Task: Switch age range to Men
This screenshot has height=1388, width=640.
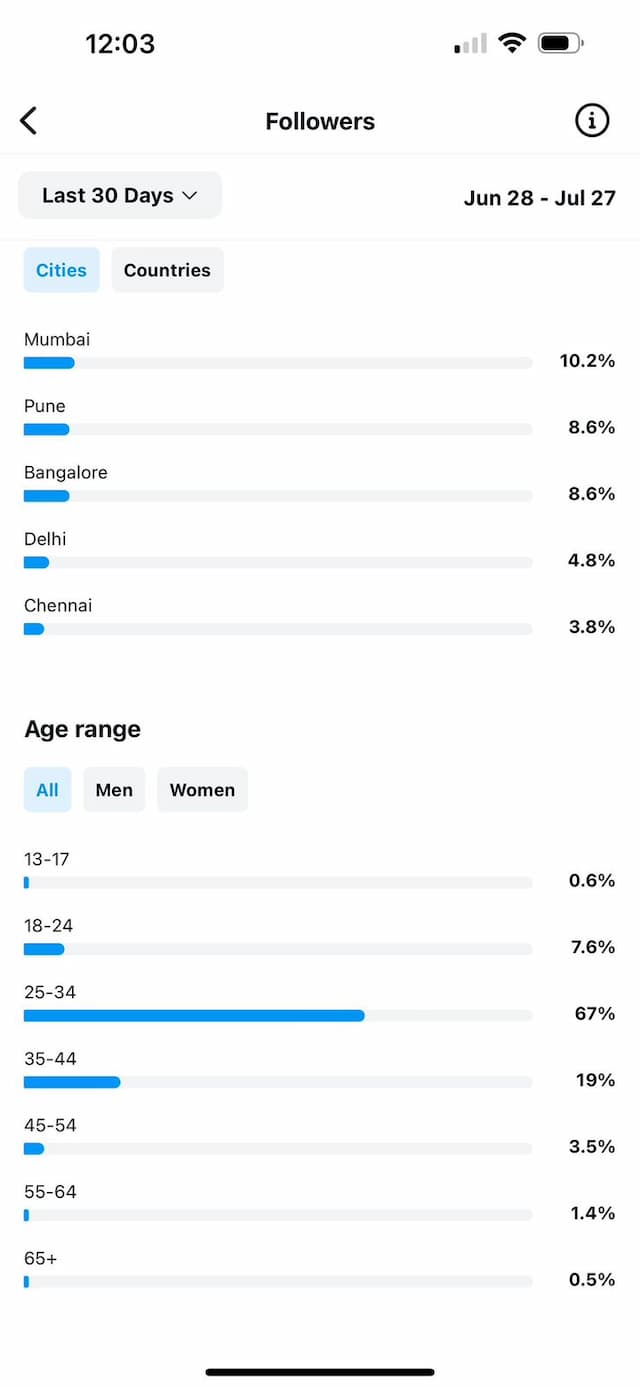Action: (114, 790)
